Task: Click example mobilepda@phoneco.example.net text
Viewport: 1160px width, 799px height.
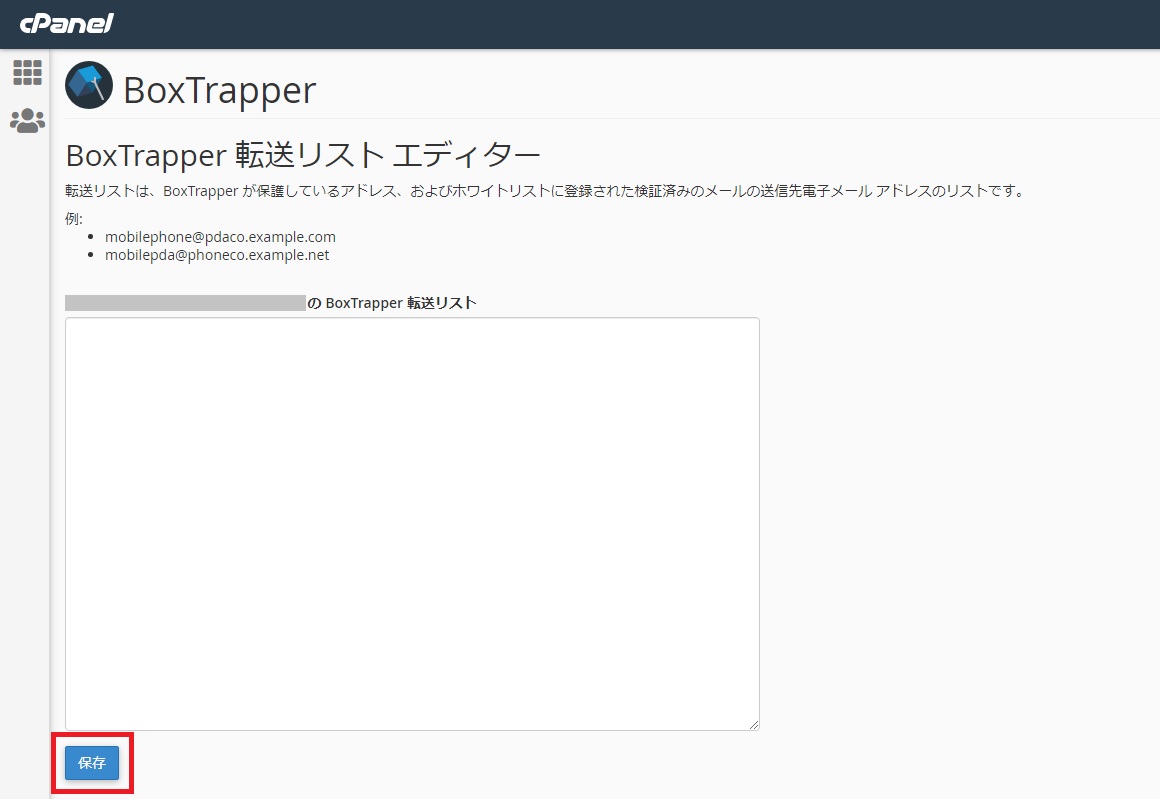Action: tap(217, 254)
